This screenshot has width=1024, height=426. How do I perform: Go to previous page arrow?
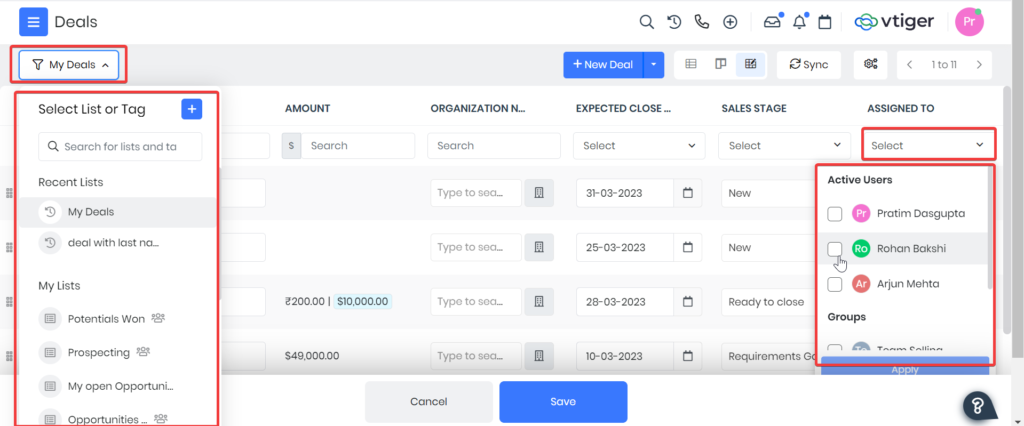point(909,65)
